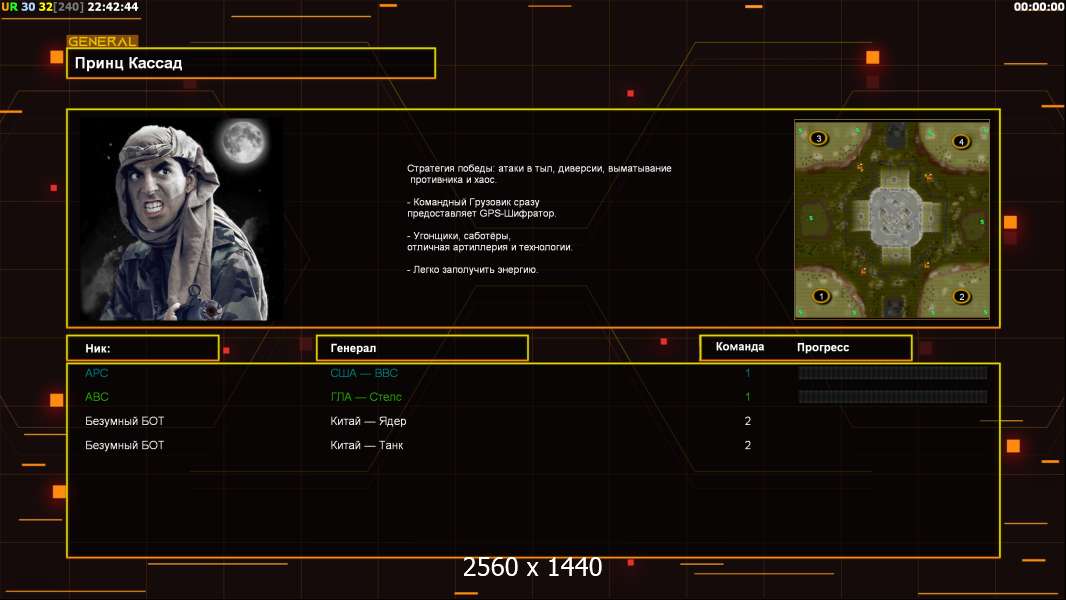
Task: Click the 'Ник:' column header
Action: [x=143, y=348]
